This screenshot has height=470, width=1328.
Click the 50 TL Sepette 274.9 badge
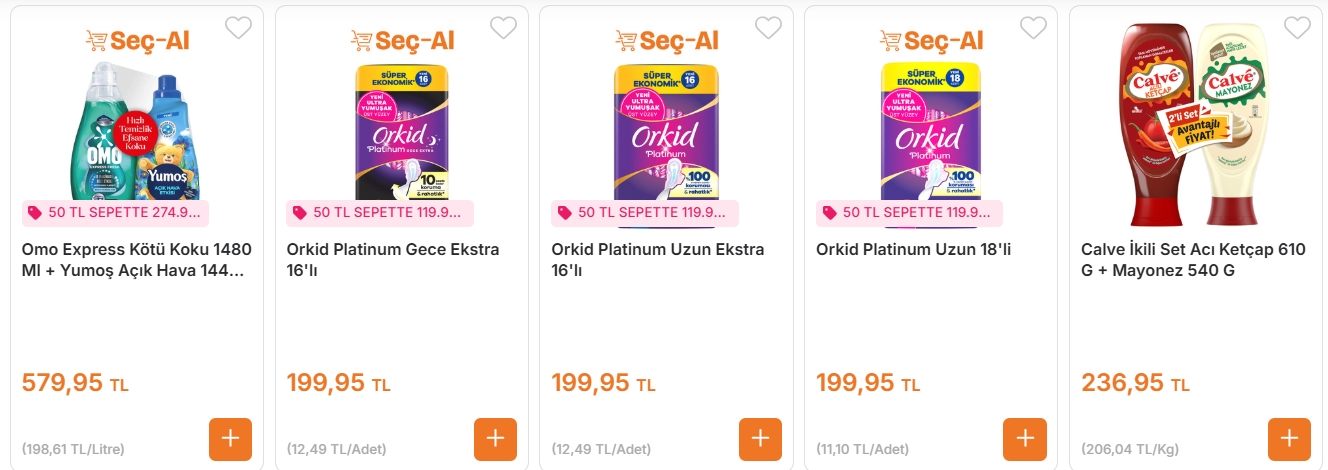point(117,213)
